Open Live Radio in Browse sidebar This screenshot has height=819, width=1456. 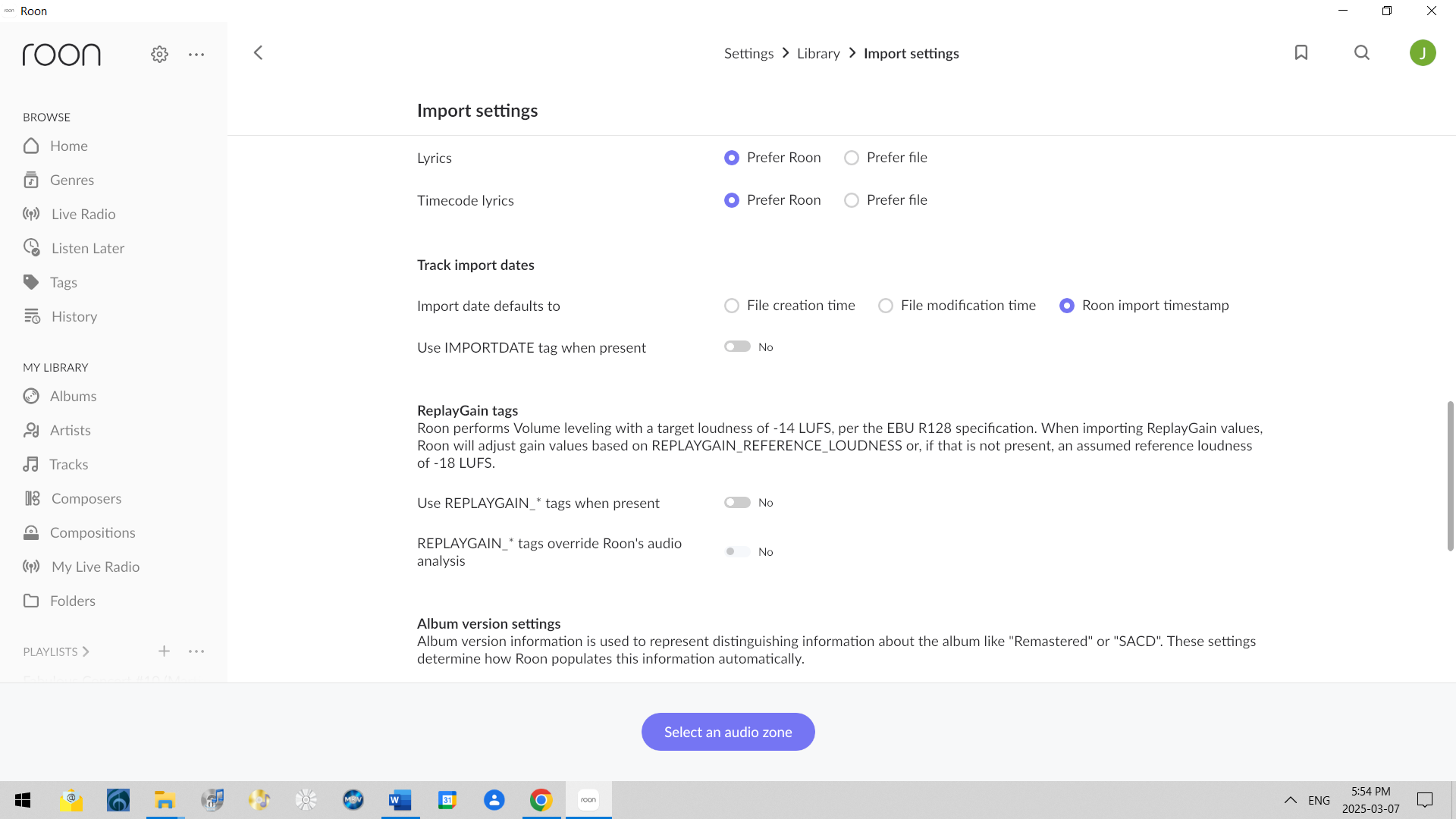pos(83,214)
